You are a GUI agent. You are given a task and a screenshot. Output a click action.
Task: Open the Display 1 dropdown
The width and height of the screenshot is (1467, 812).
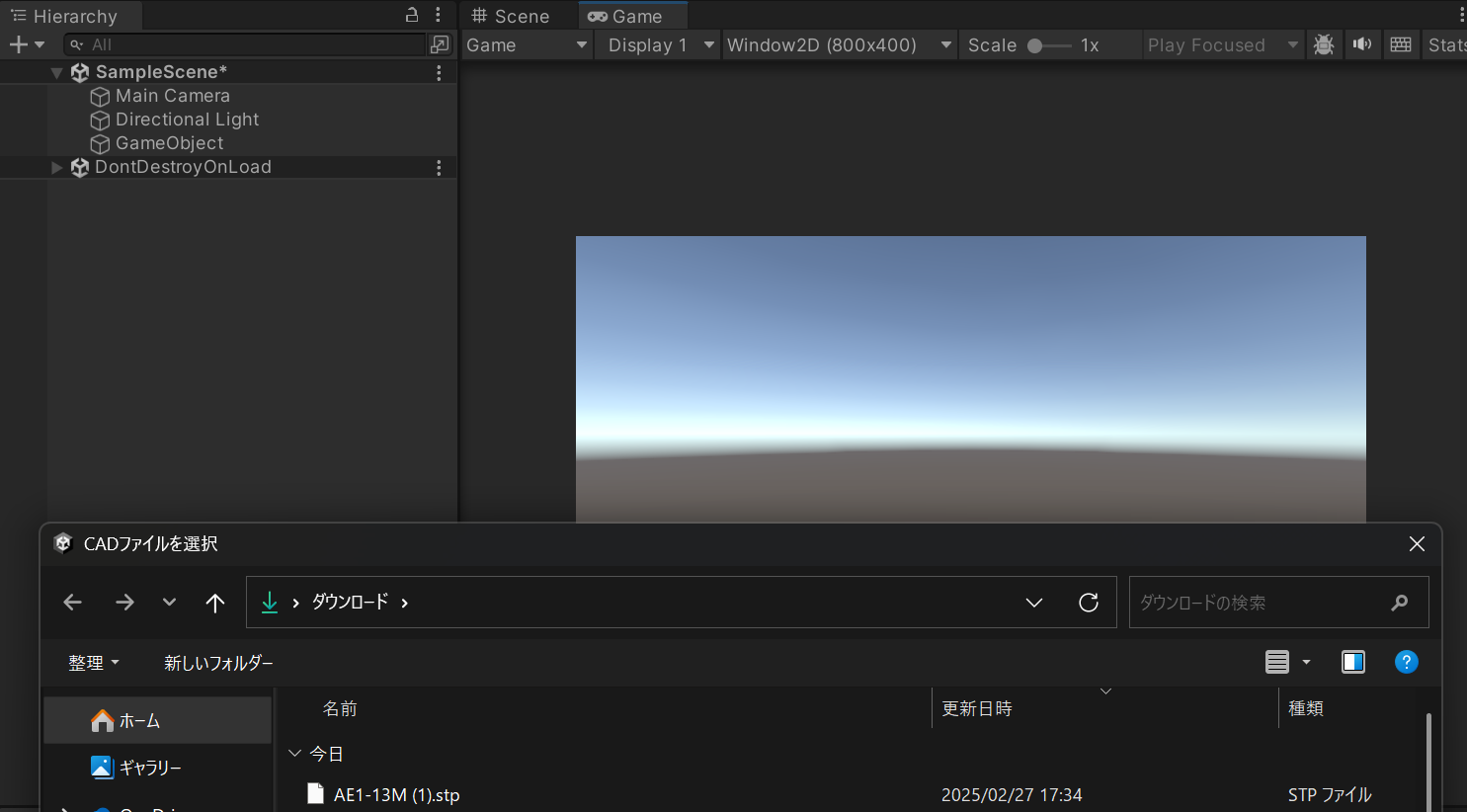click(658, 45)
